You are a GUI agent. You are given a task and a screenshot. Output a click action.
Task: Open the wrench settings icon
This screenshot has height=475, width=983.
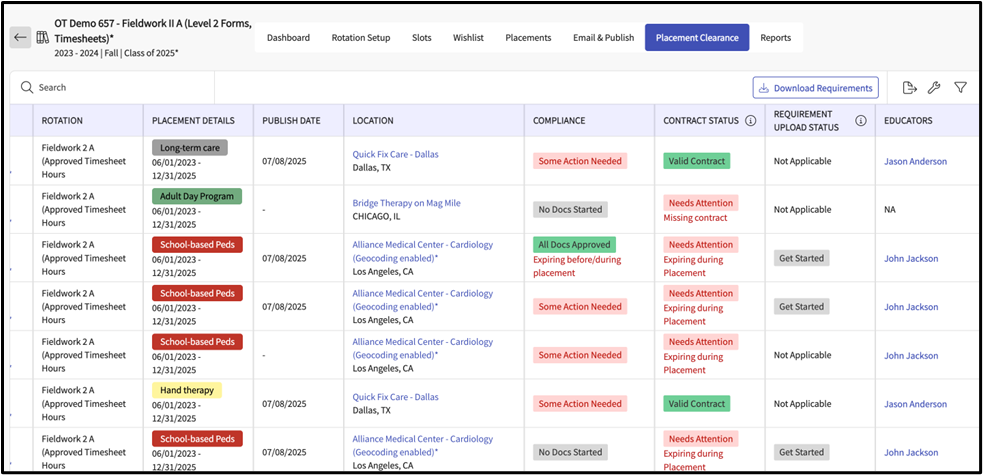tap(934, 88)
